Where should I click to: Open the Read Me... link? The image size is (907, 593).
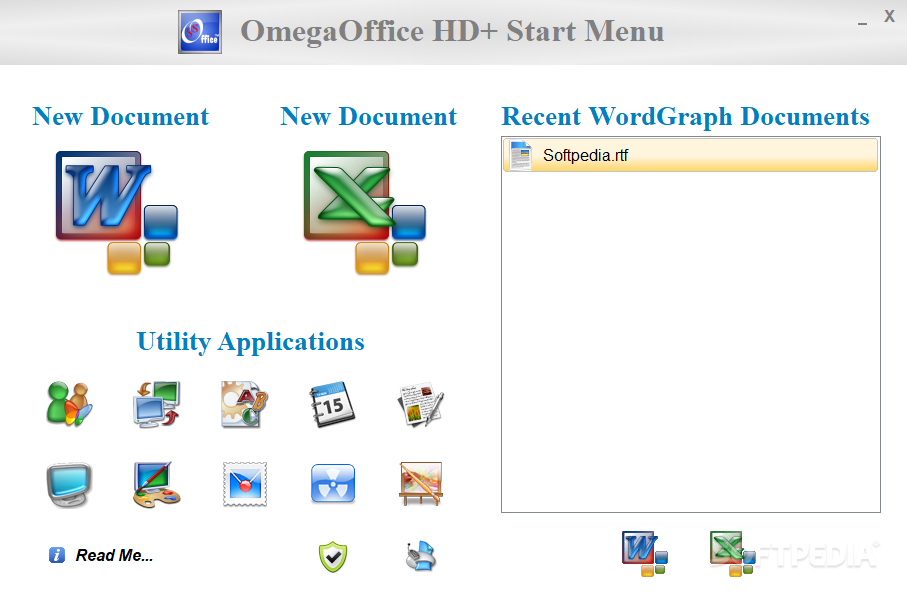(115, 555)
